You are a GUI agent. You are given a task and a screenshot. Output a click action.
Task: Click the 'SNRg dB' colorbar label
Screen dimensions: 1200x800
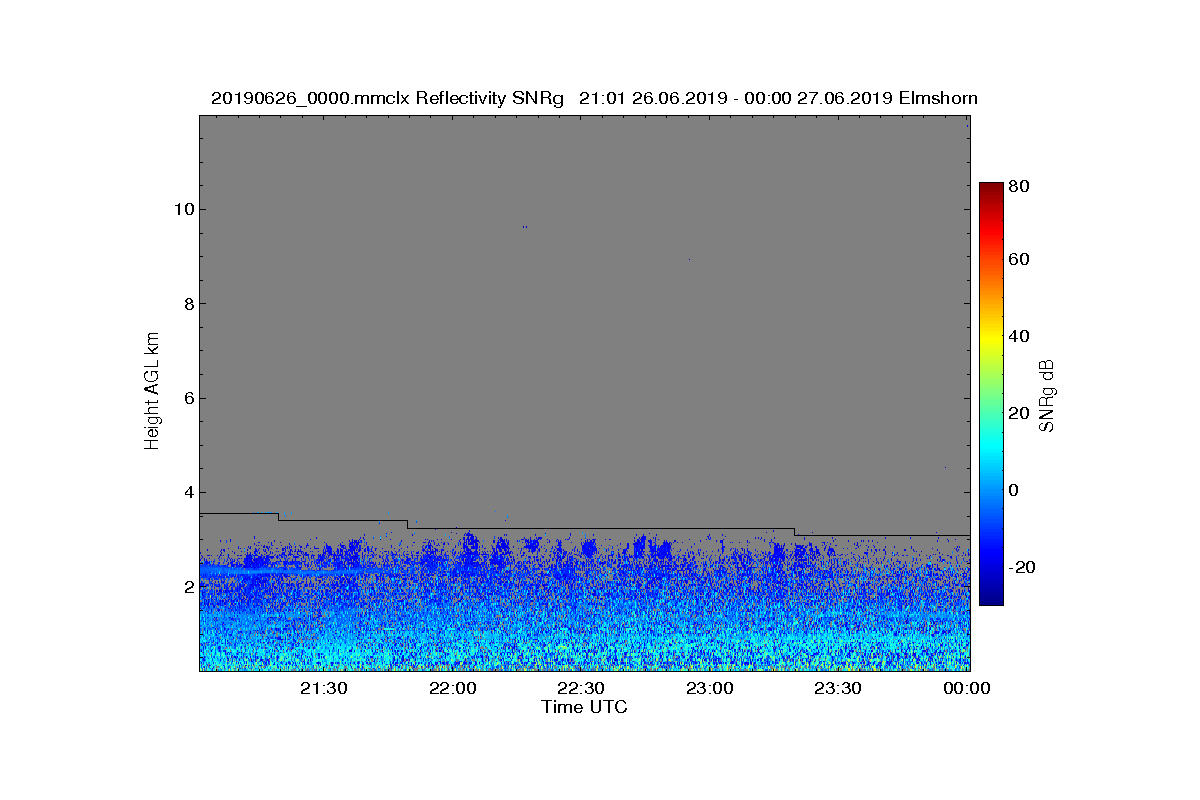click(1047, 395)
